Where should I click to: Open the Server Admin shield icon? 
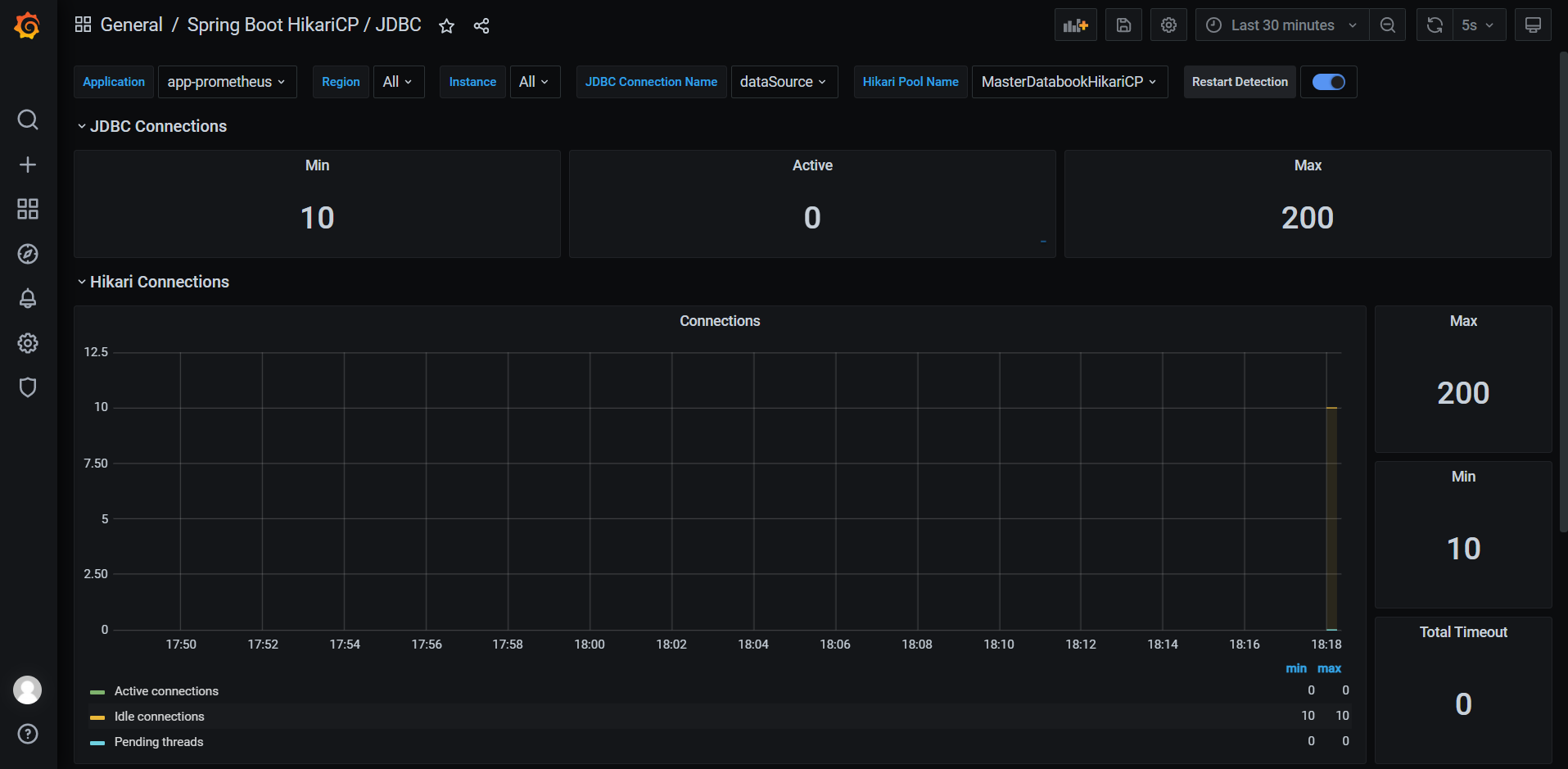click(28, 387)
